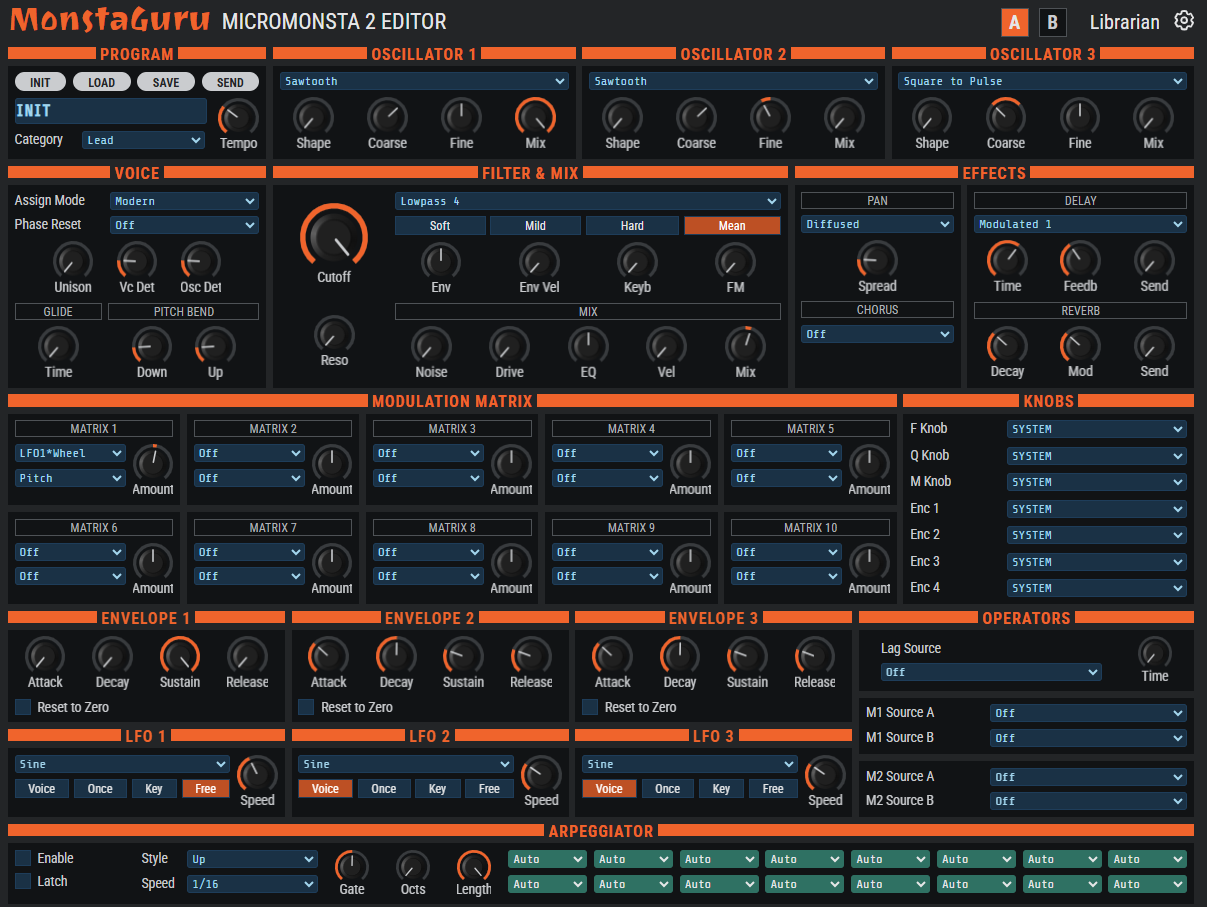
Task: Open the Chorus dropdown
Action: [x=877, y=334]
